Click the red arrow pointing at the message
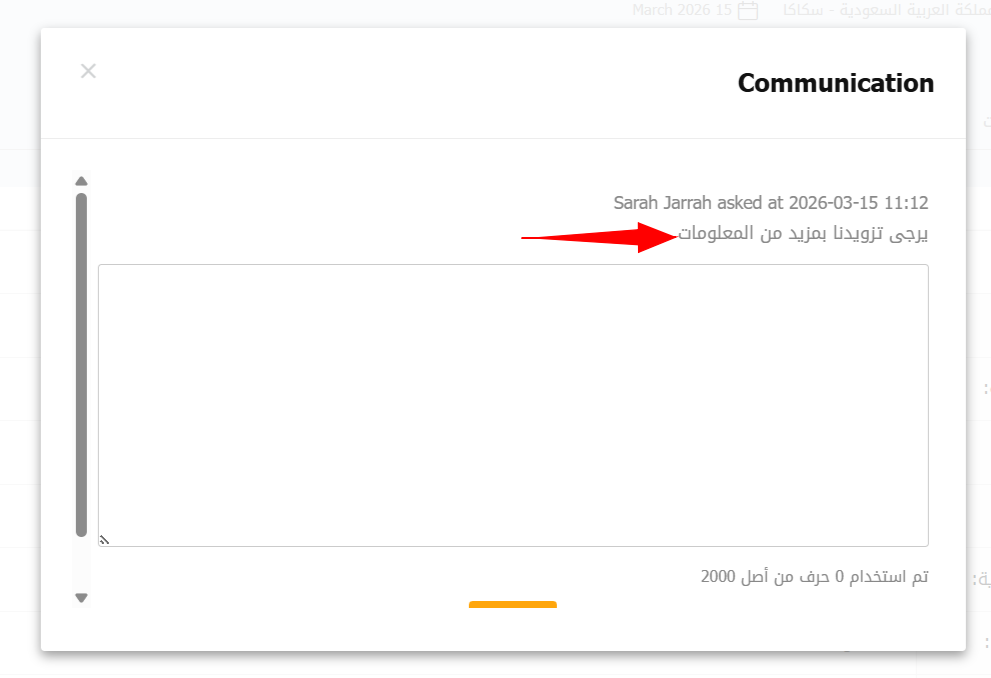 tap(598, 238)
